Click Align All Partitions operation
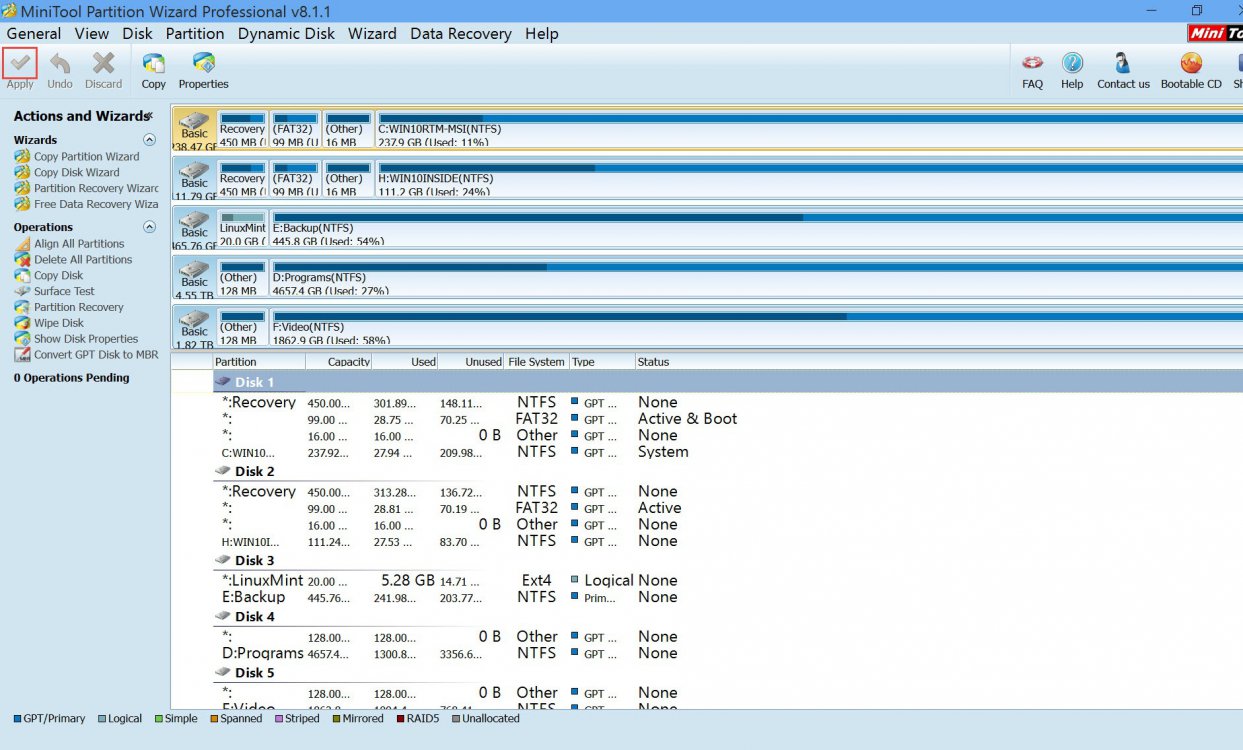Image resolution: width=1243 pixels, height=750 pixels. click(x=79, y=244)
